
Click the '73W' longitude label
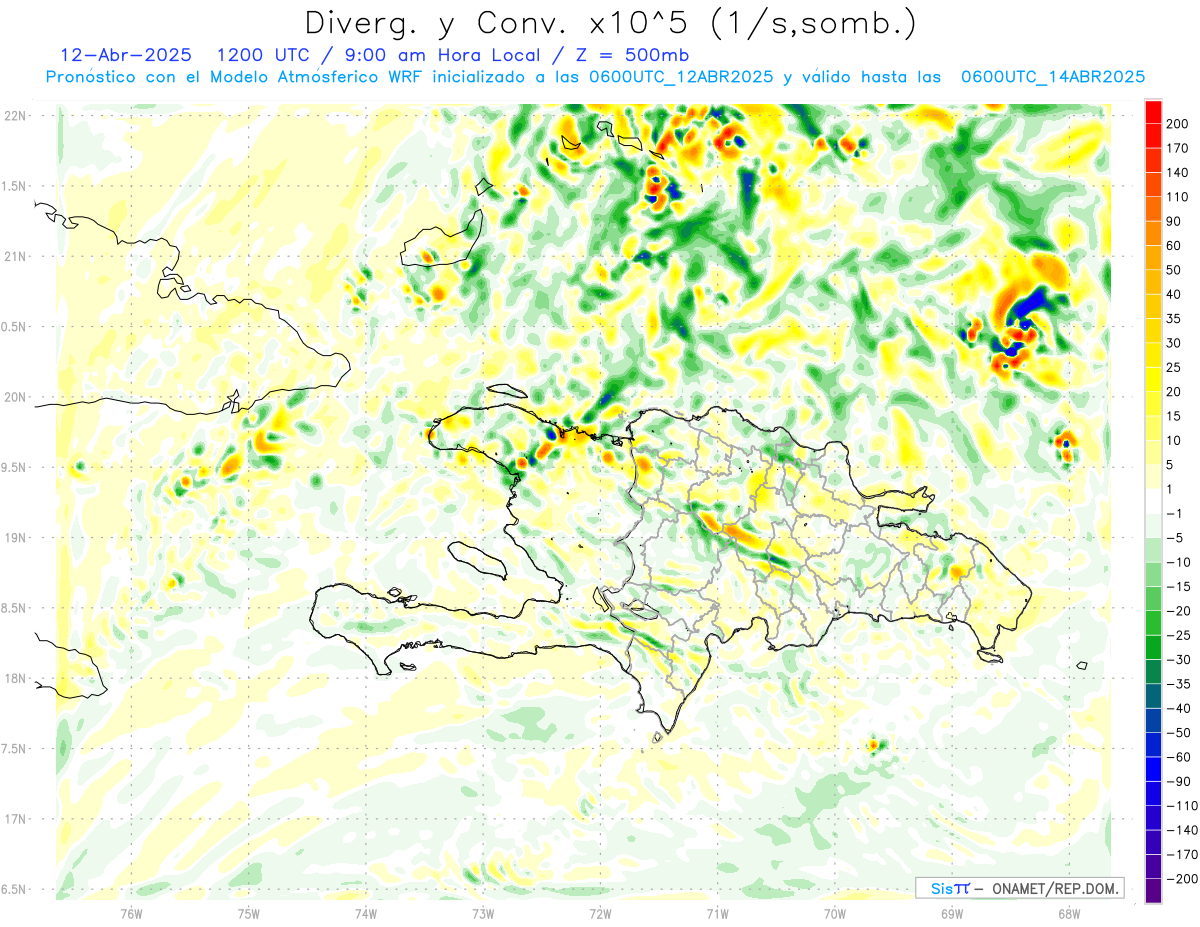pos(483,913)
